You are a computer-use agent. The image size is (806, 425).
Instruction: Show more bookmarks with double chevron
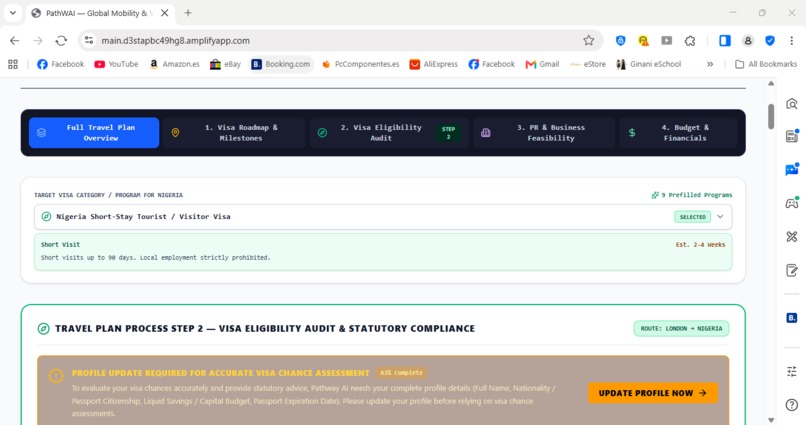[x=710, y=64]
